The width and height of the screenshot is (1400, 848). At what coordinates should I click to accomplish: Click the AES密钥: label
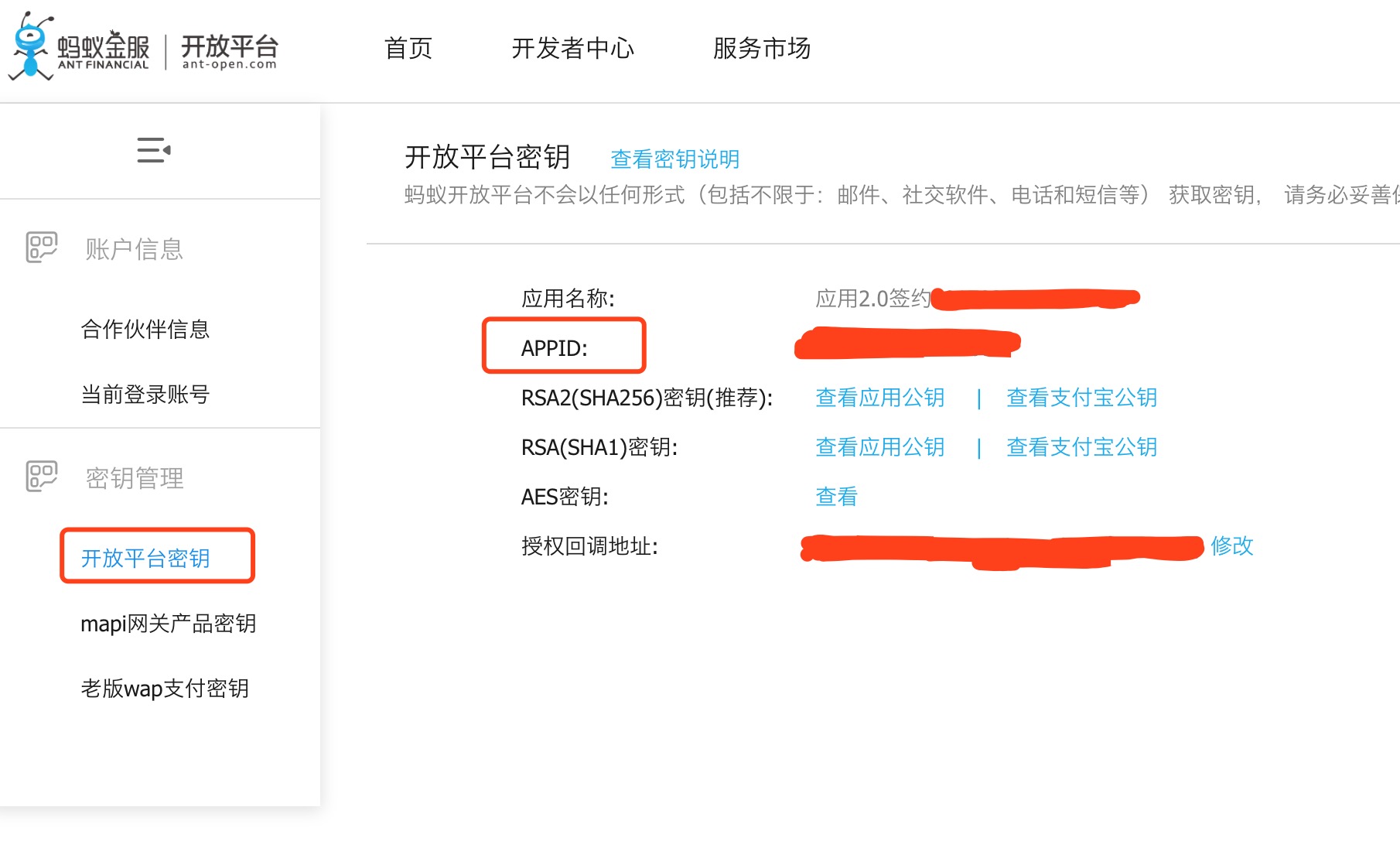click(565, 497)
